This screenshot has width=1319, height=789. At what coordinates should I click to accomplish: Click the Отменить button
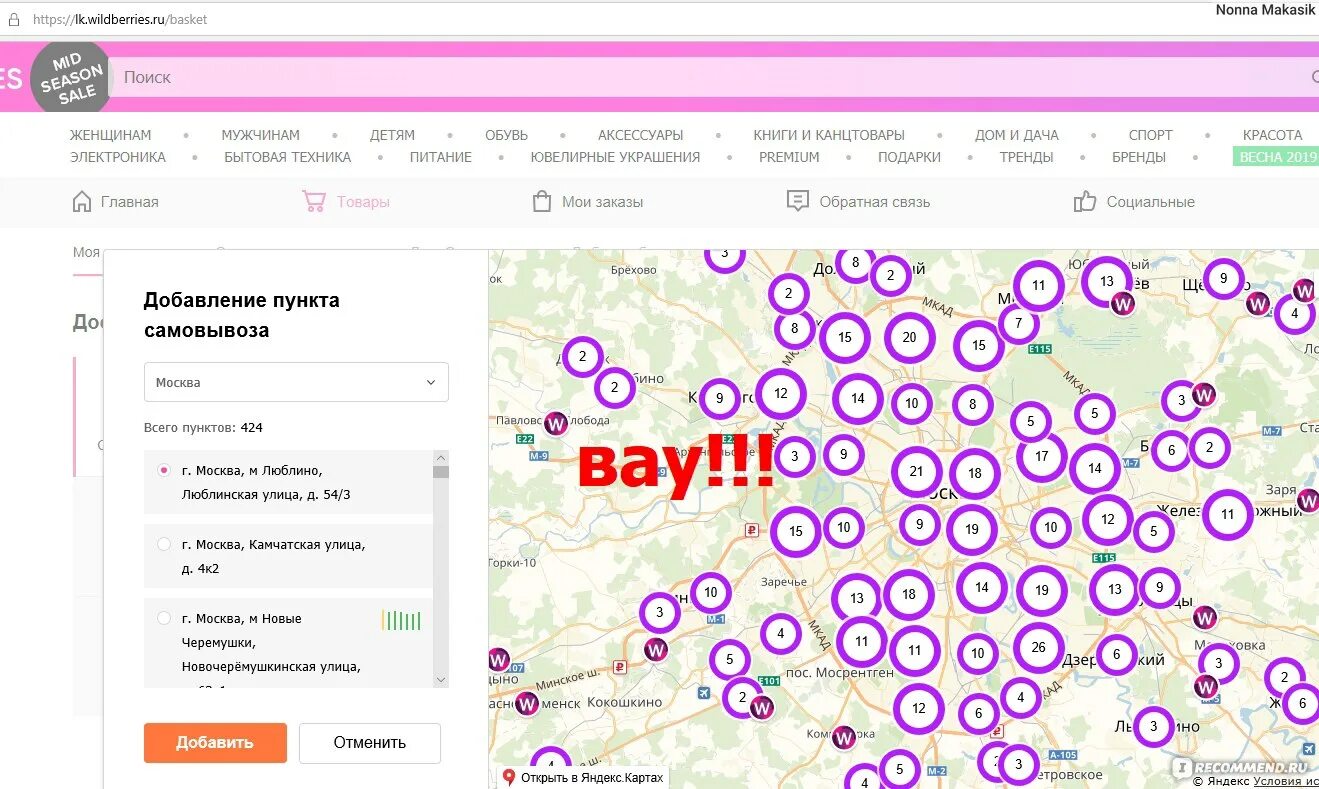point(370,743)
